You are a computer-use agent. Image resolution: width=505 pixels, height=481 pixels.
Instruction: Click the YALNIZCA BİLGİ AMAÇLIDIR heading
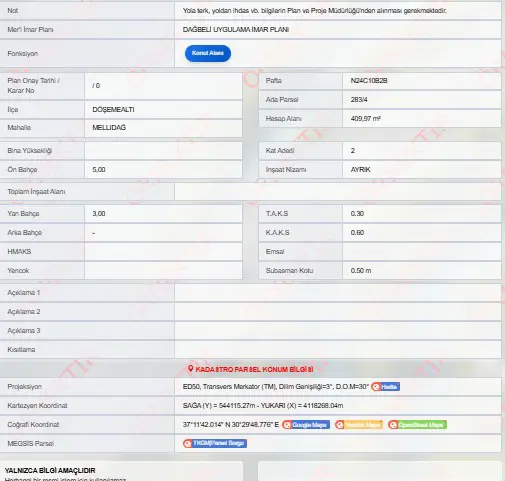pos(50,470)
